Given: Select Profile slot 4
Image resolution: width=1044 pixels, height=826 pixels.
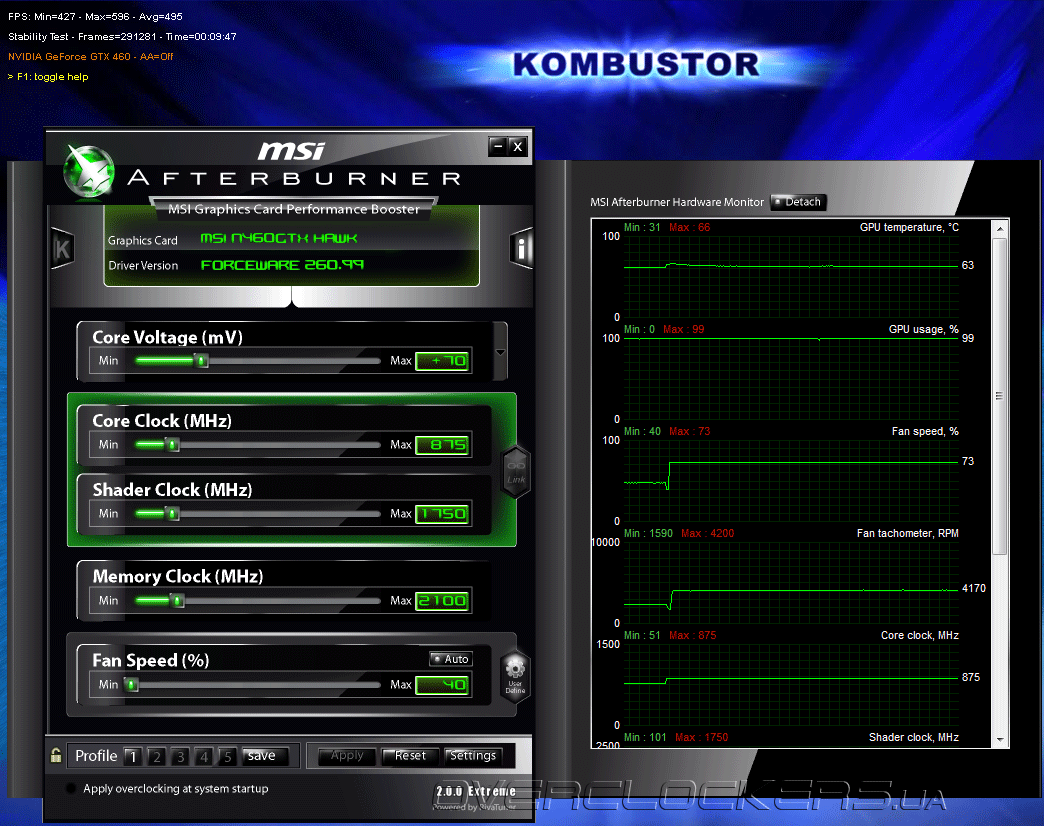Looking at the screenshot, I should click(204, 756).
